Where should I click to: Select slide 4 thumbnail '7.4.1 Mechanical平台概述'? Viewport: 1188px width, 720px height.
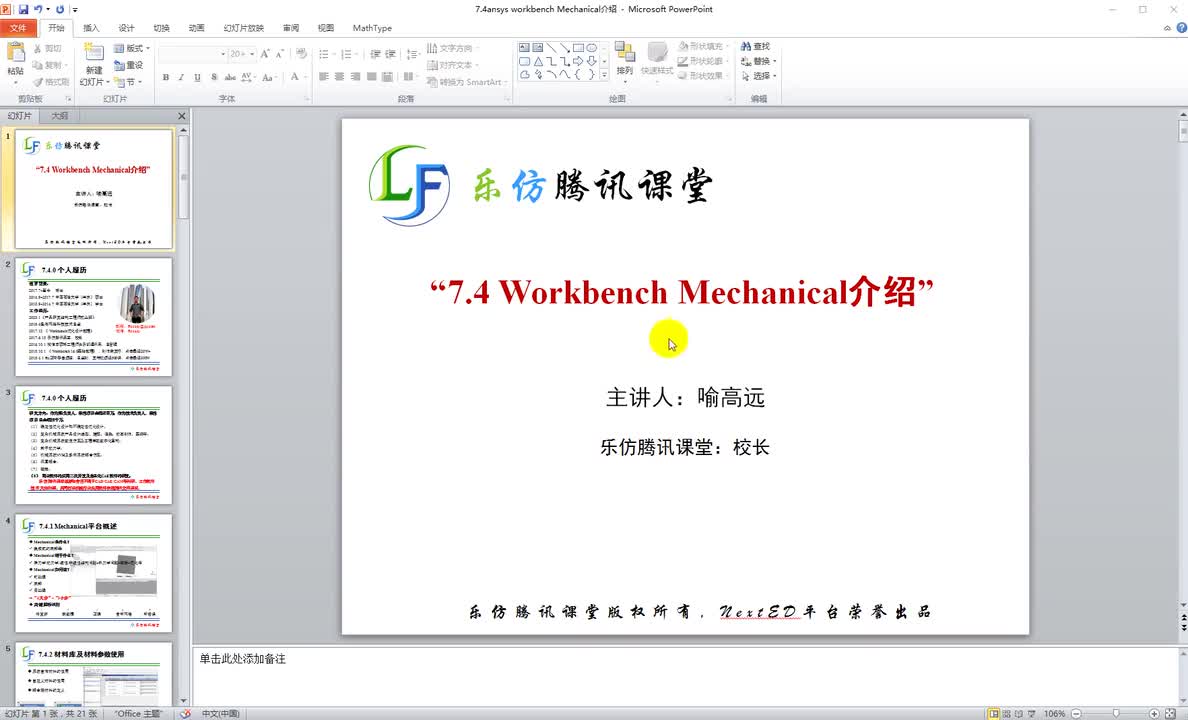(x=94, y=573)
